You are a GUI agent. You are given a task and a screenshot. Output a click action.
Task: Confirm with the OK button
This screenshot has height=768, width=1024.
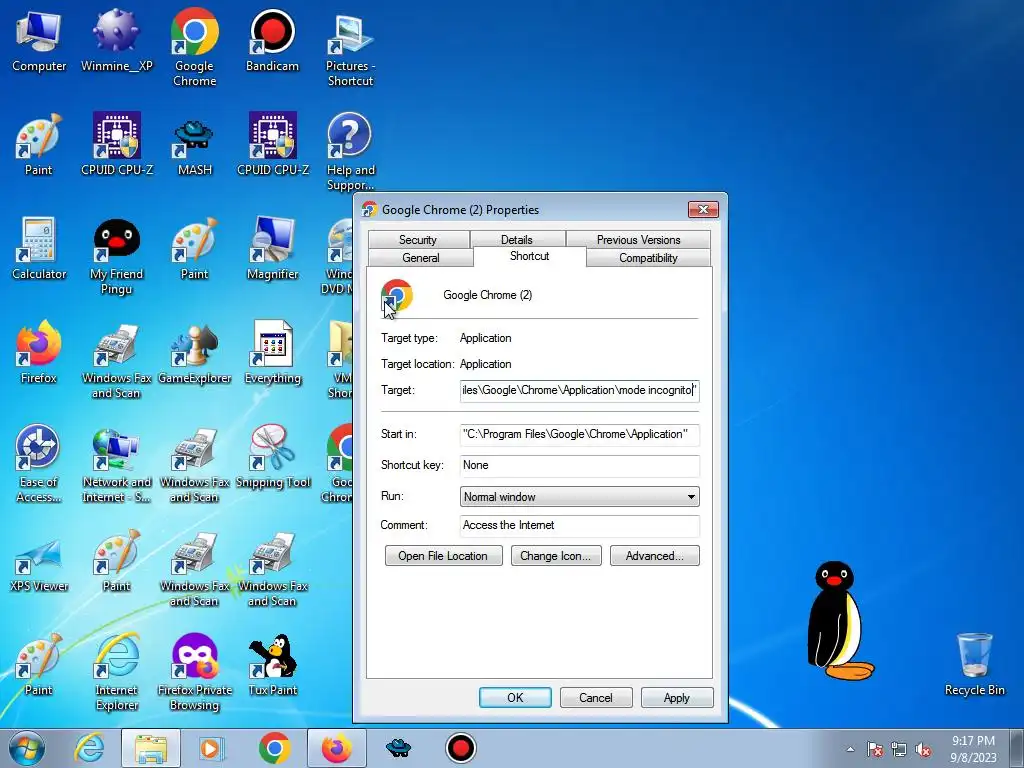(x=515, y=697)
